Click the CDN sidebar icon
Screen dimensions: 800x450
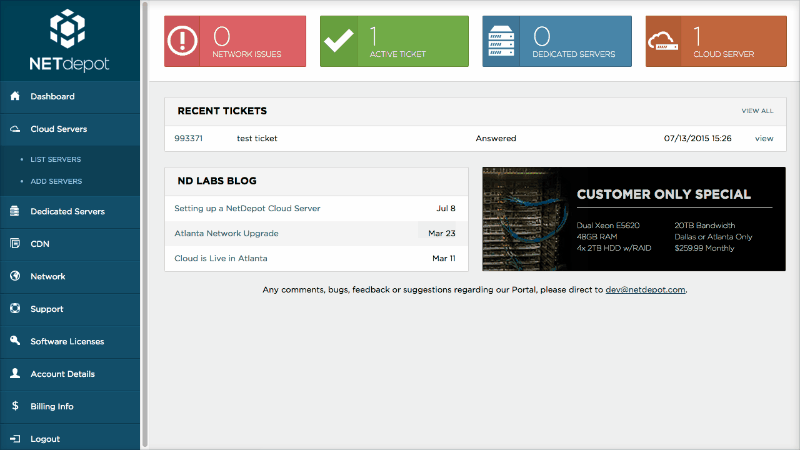tap(15, 244)
